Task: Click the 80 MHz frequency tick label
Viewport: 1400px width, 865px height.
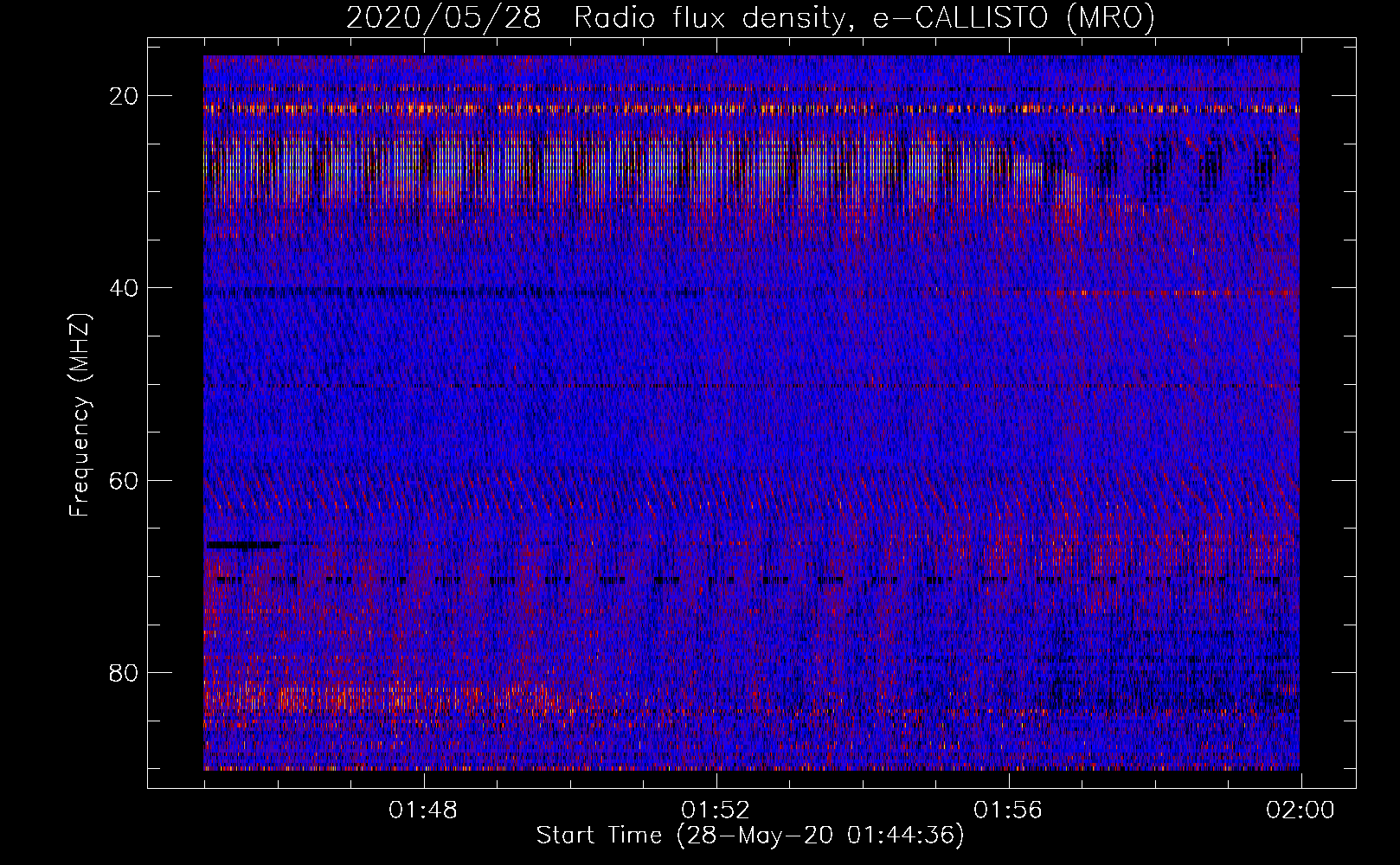Action: (125, 672)
